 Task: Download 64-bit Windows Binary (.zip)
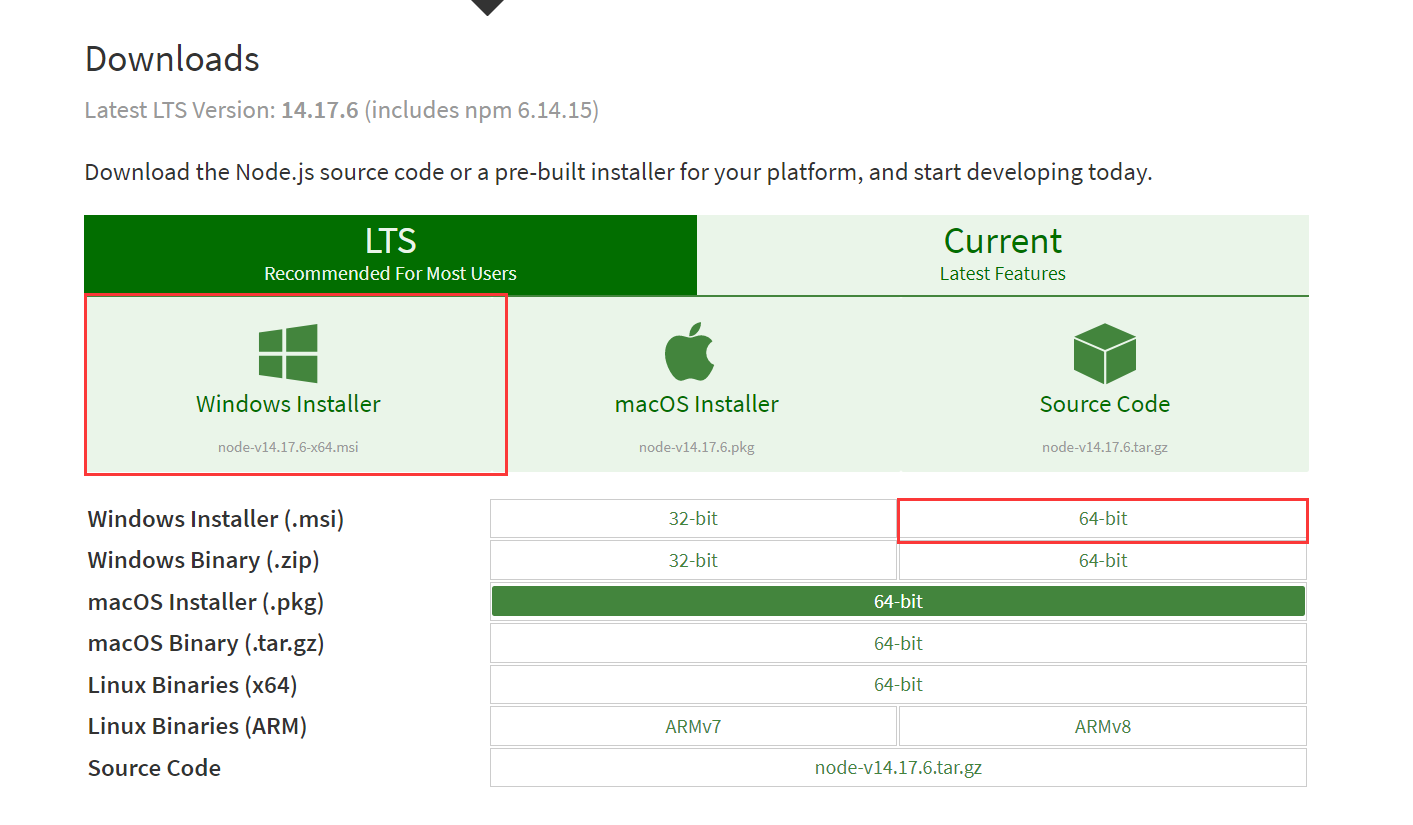pos(1103,560)
